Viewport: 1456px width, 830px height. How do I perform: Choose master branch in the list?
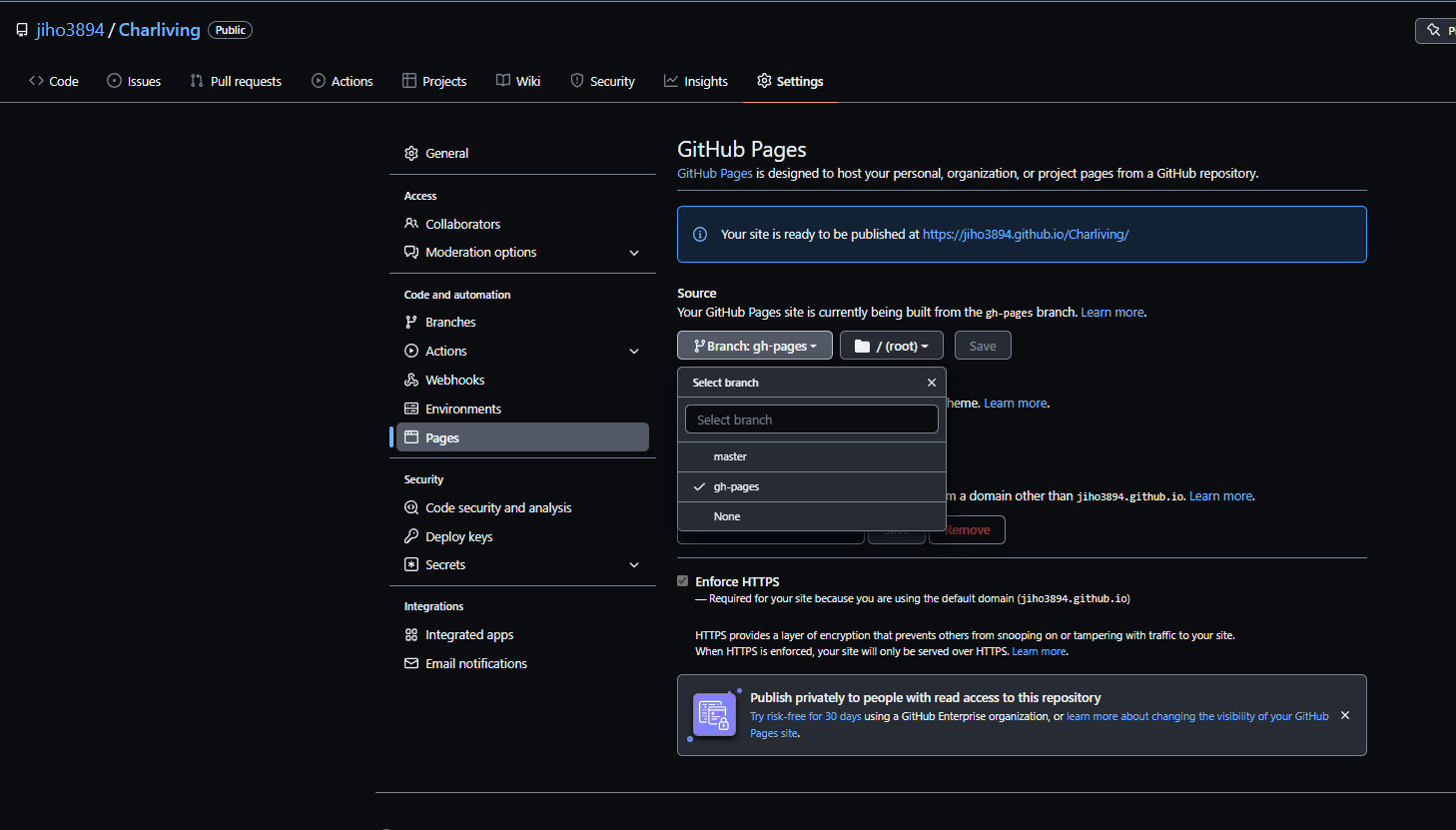[811, 456]
